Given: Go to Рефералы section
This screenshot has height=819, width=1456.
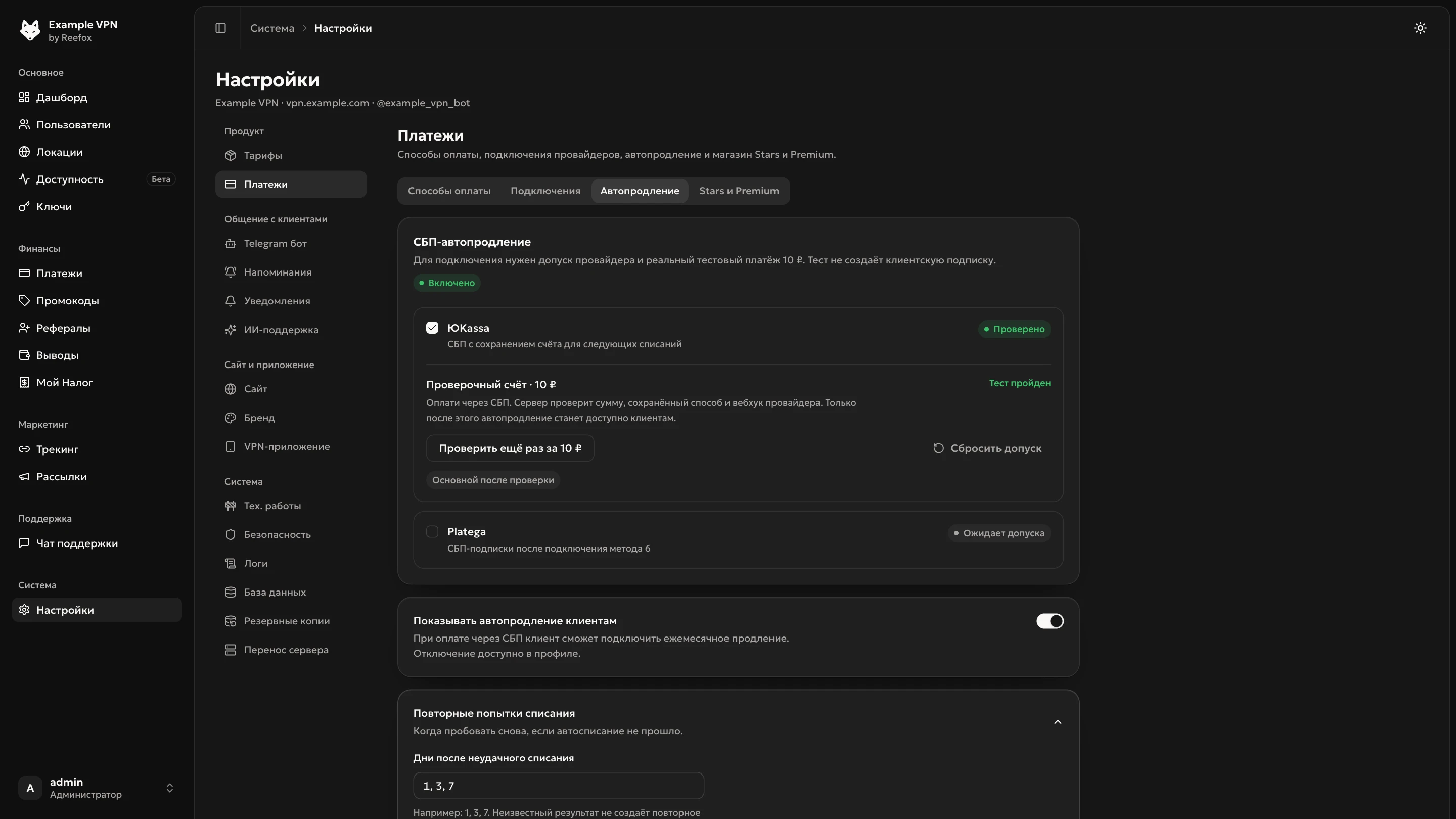Looking at the screenshot, I should 97,328.
